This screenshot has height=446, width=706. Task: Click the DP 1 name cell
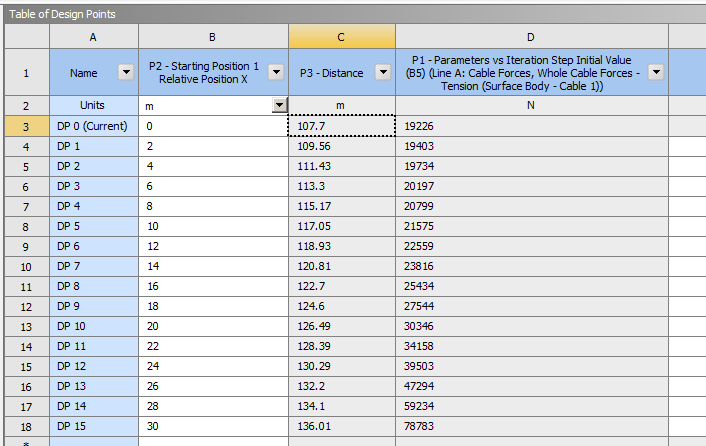pos(94,146)
